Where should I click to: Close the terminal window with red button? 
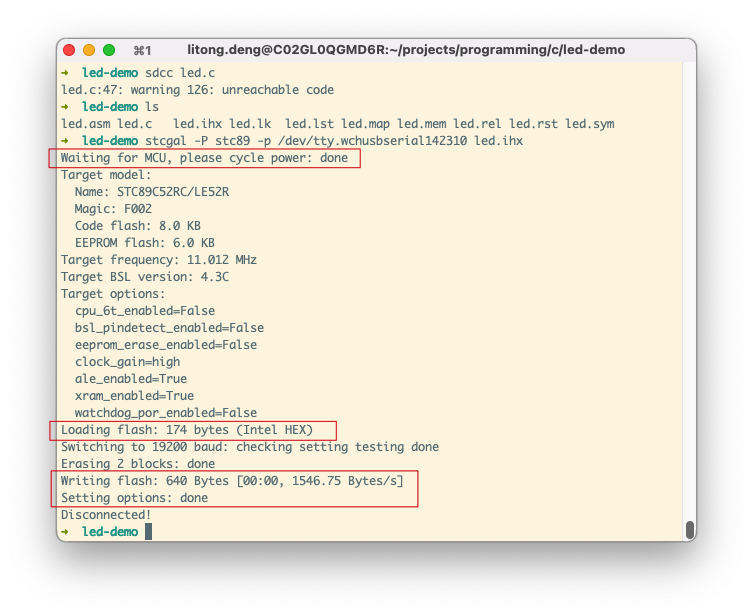pyautogui.click(x=69, y=50)
